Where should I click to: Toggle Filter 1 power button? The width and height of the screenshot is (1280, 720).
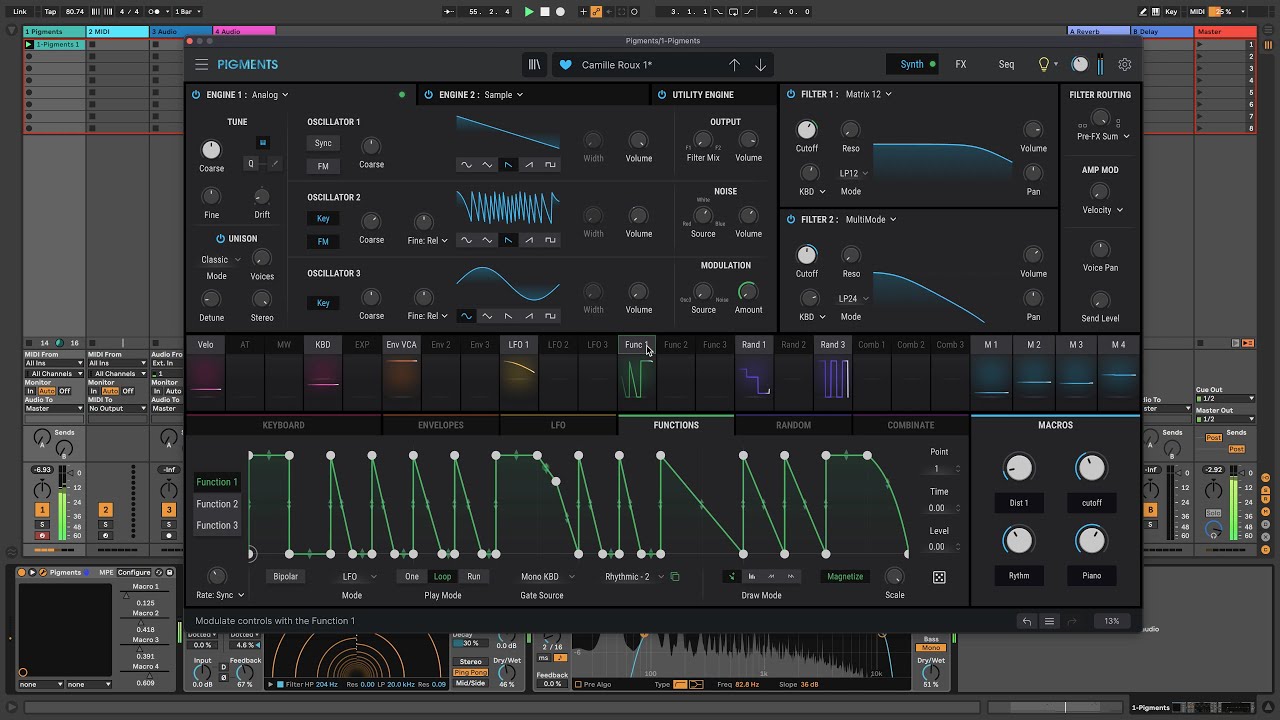[x=791, y=94]
